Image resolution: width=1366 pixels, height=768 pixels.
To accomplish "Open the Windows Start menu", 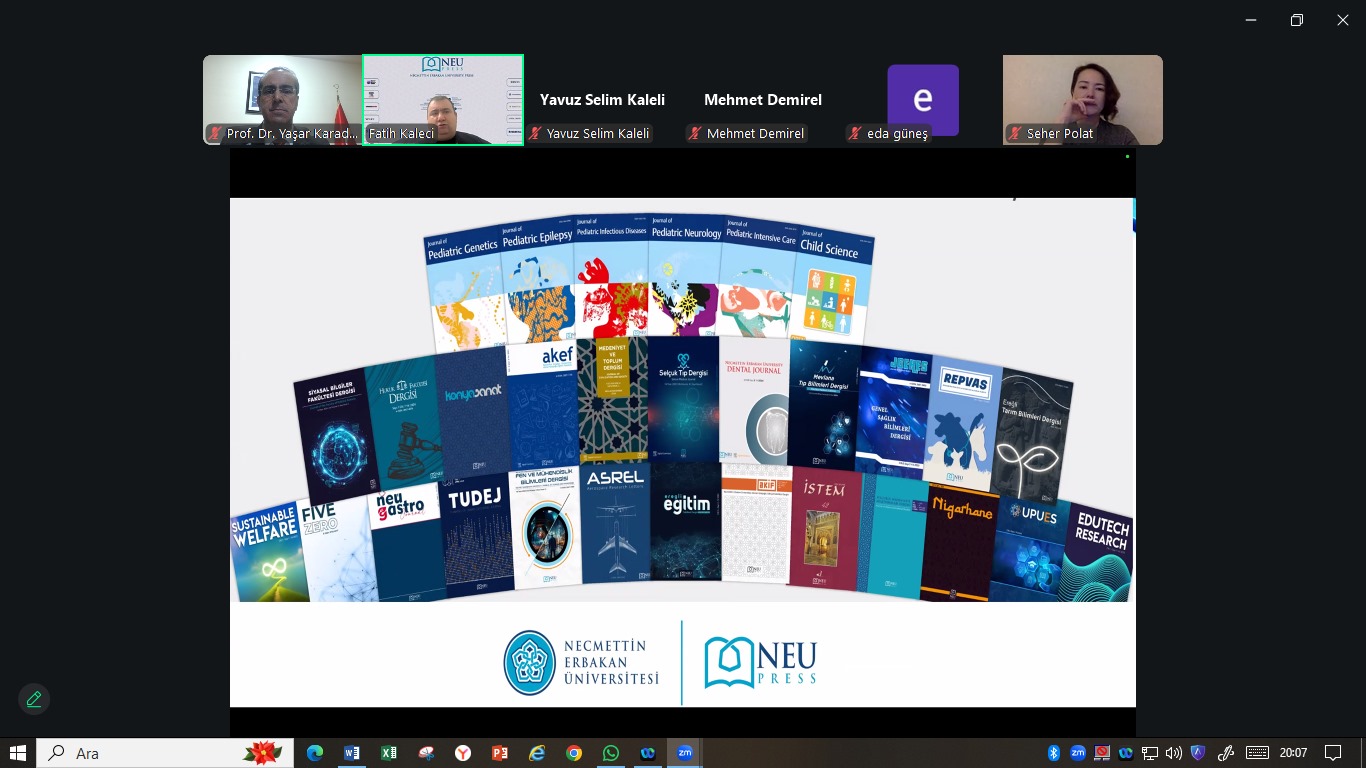I will click(x=18, y=753).
